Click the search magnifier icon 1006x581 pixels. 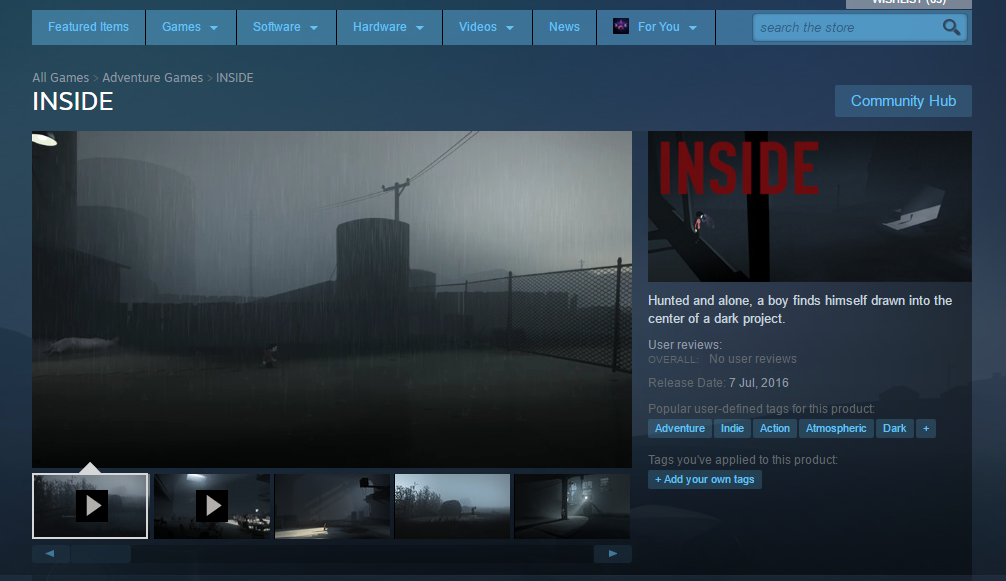click(951, 27)
